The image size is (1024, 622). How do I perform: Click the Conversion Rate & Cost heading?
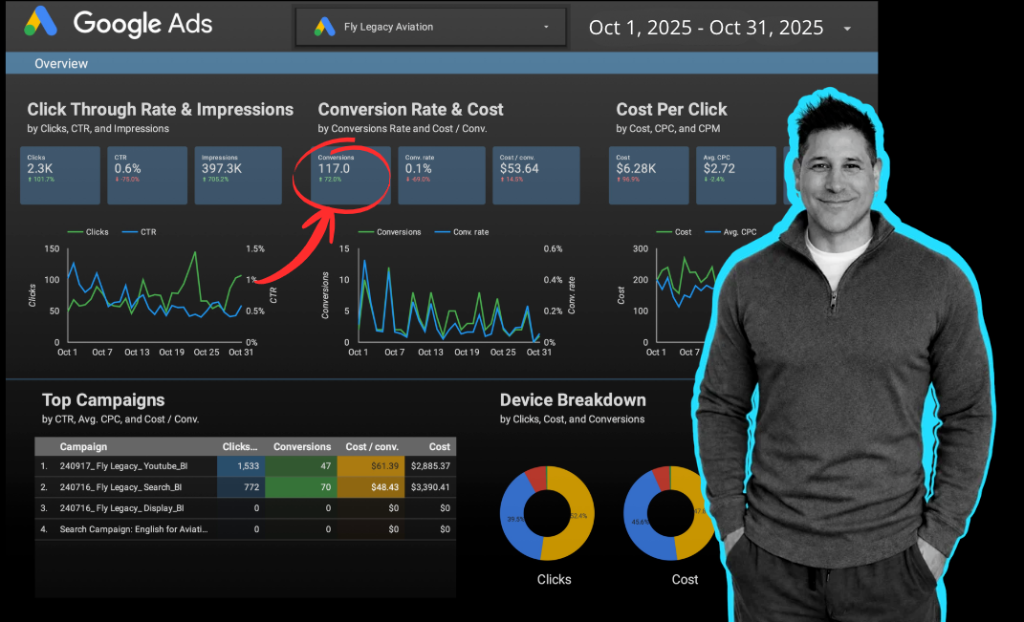(410, 109)
